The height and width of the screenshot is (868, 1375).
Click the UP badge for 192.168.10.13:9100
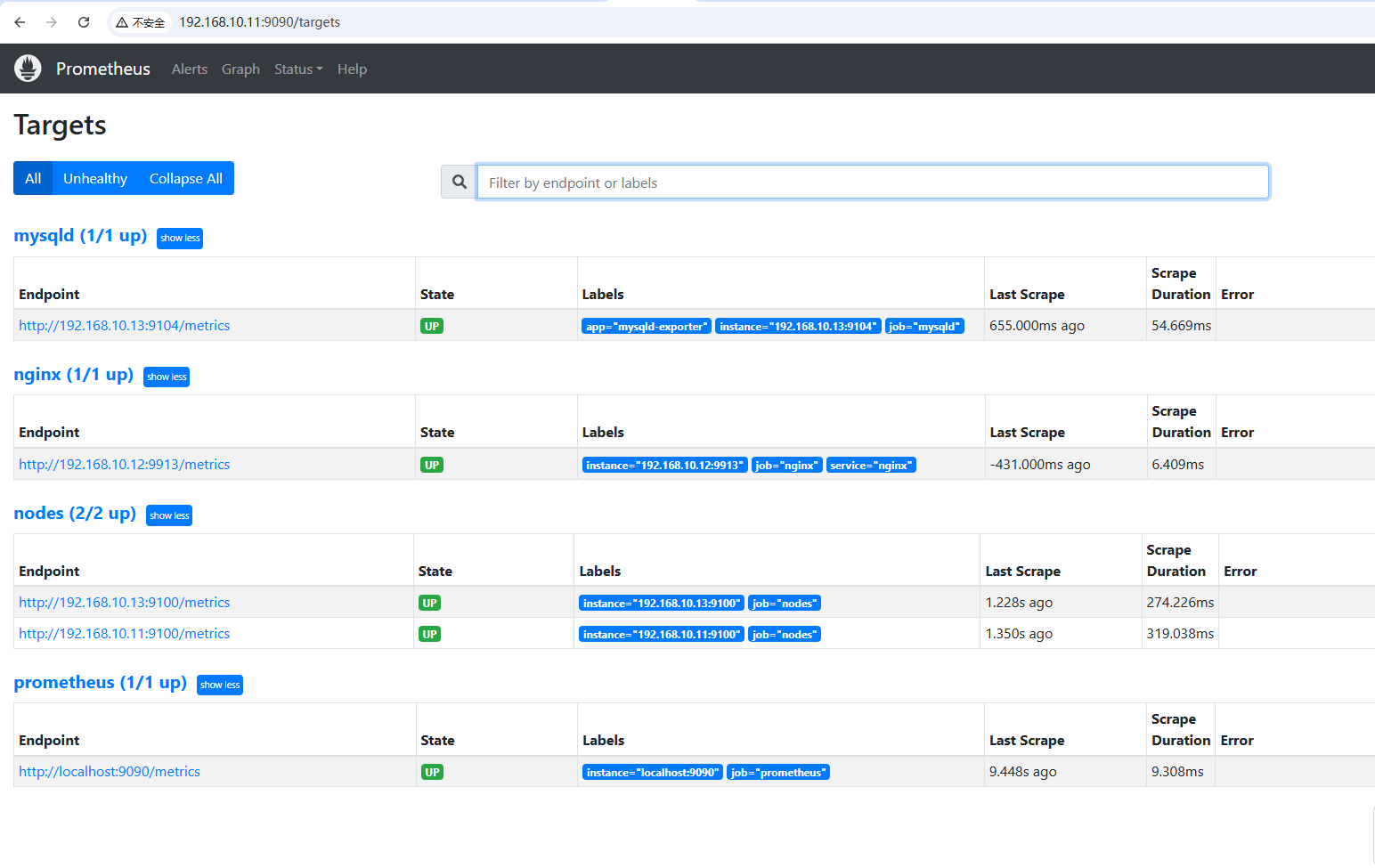coord(430,603)
